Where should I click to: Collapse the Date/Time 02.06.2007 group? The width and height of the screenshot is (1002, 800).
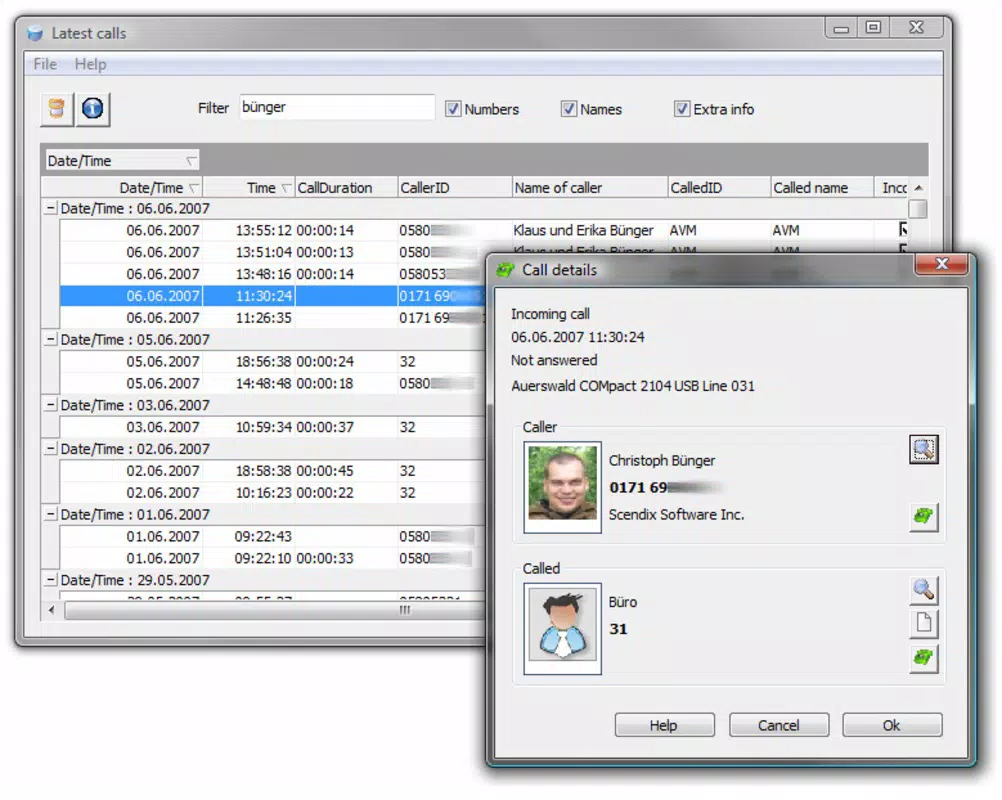click(x=50, y=449)
